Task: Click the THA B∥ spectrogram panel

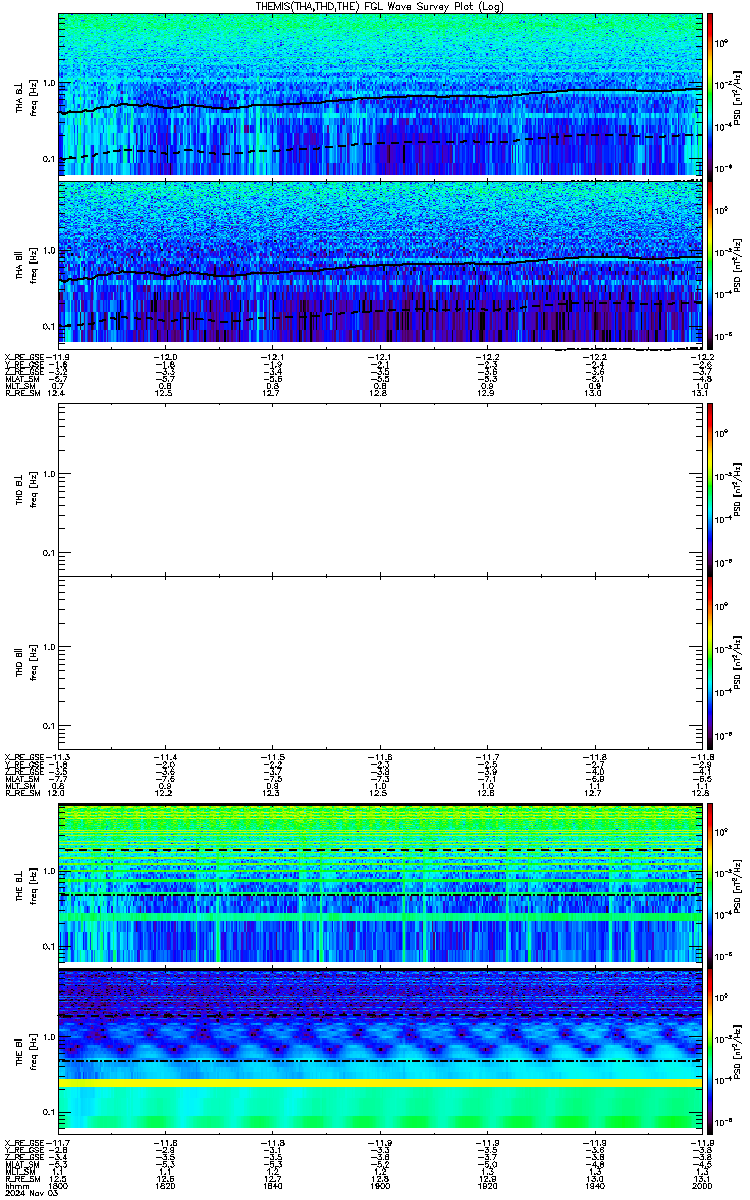Action: pos(380,263)
